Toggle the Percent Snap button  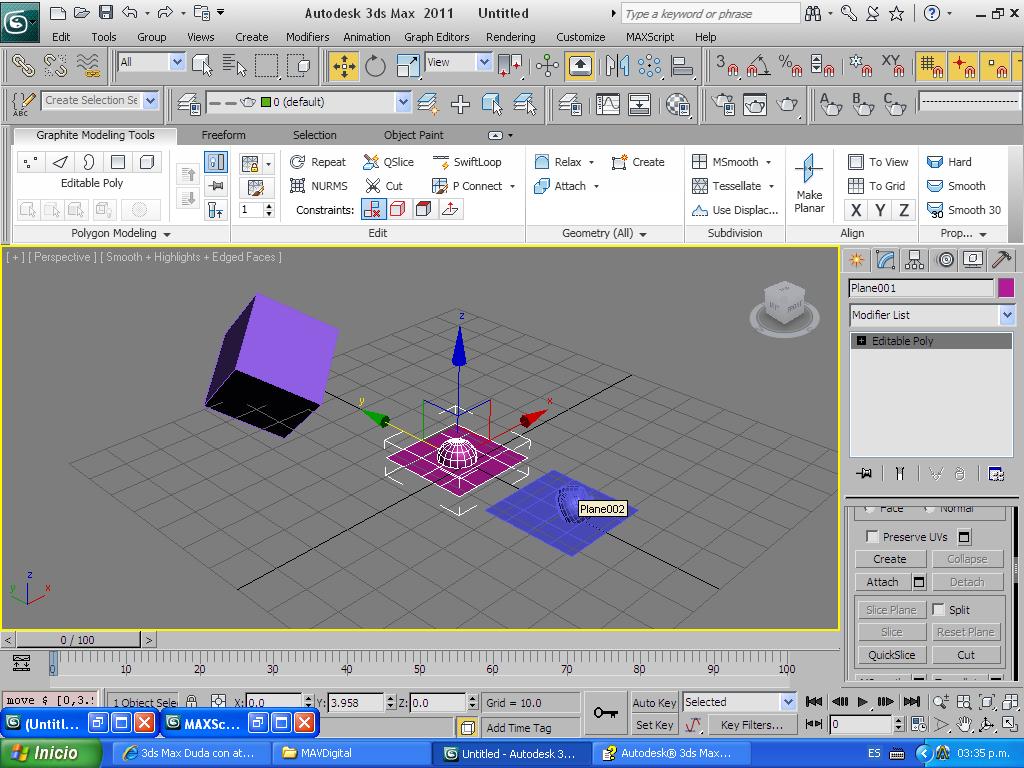[x=790, y=65]
